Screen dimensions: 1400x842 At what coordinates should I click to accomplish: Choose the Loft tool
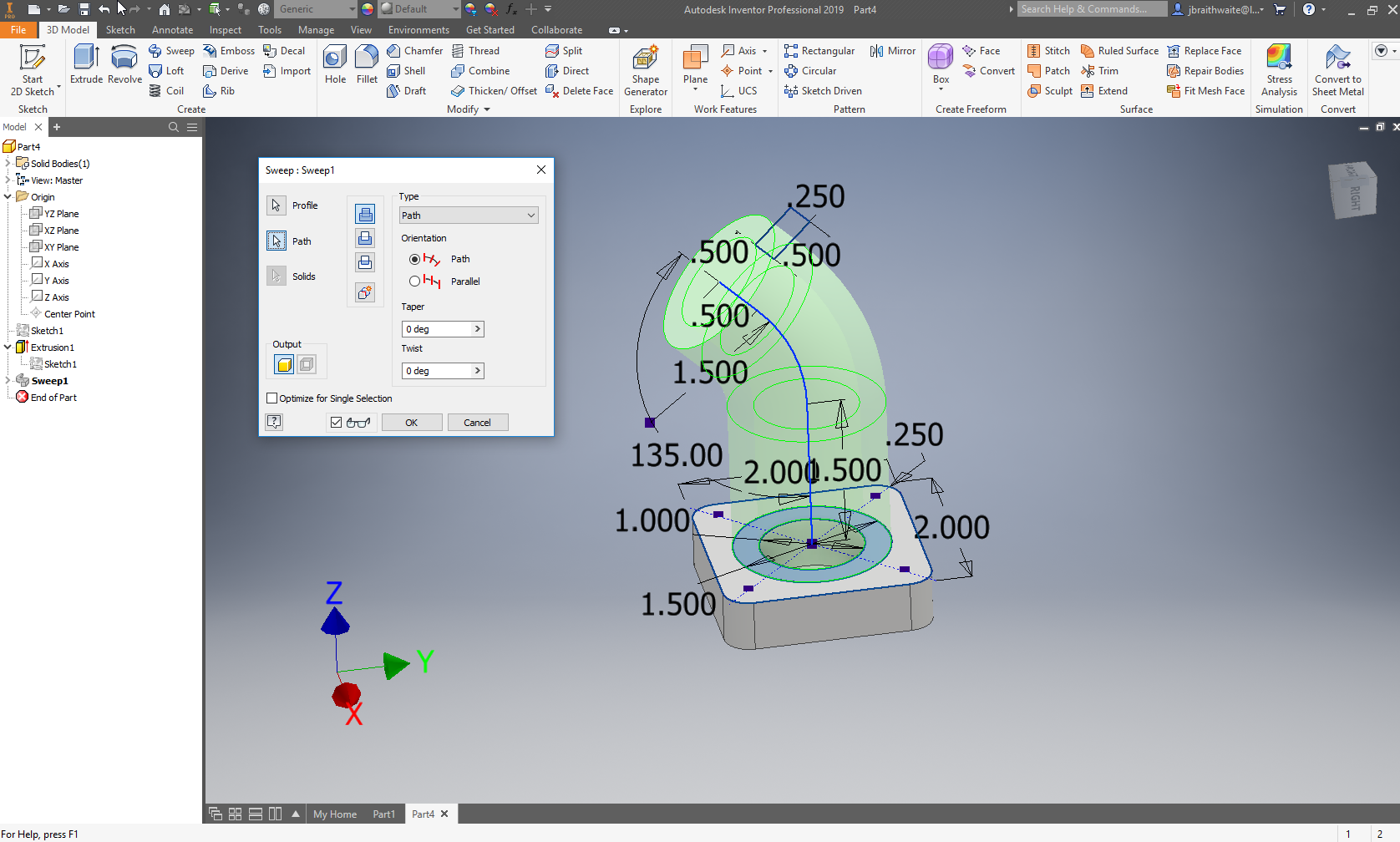[166, 71]
